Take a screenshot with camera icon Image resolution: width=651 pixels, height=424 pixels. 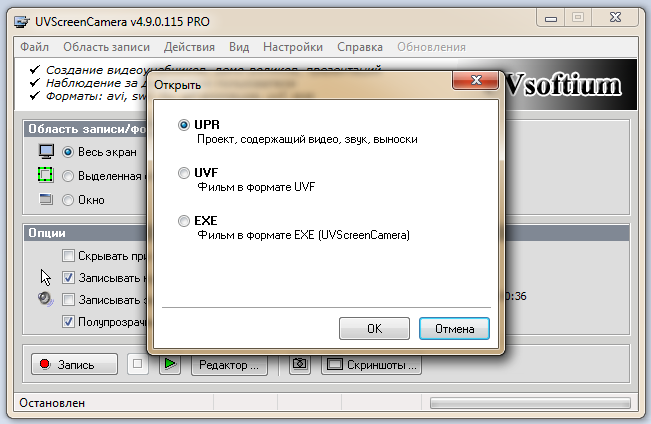coord(300,364)
